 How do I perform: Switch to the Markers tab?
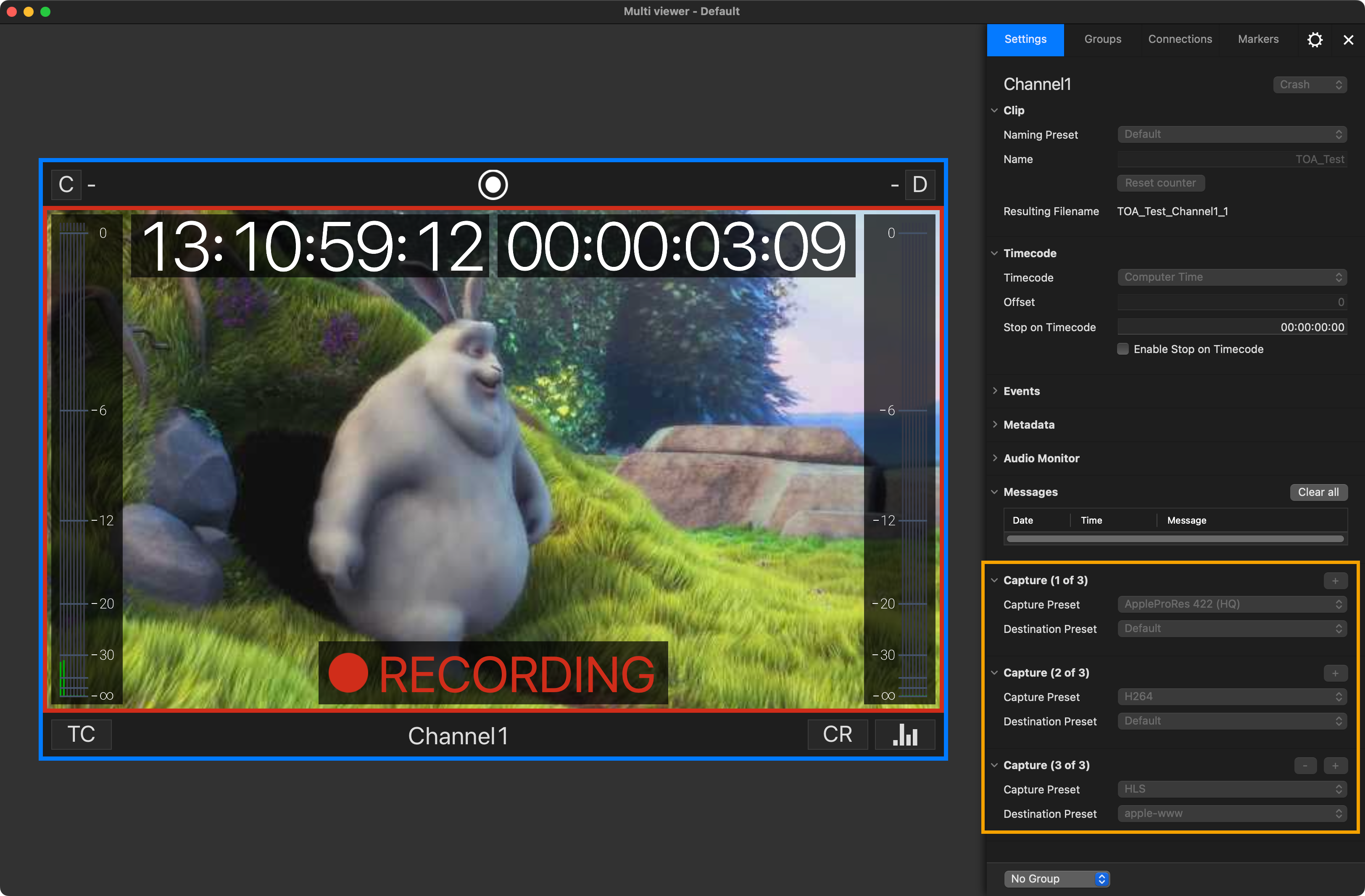click(x=1258, y=40)
